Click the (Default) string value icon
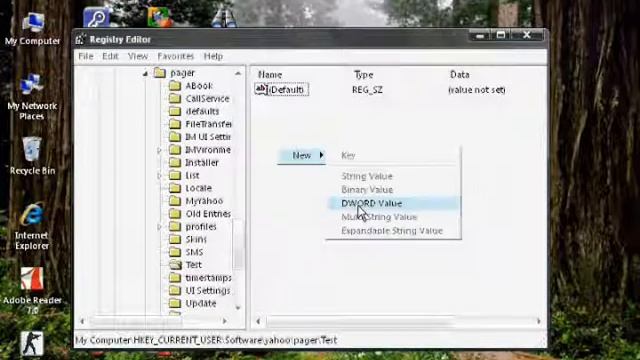 (x=261, y=89)
